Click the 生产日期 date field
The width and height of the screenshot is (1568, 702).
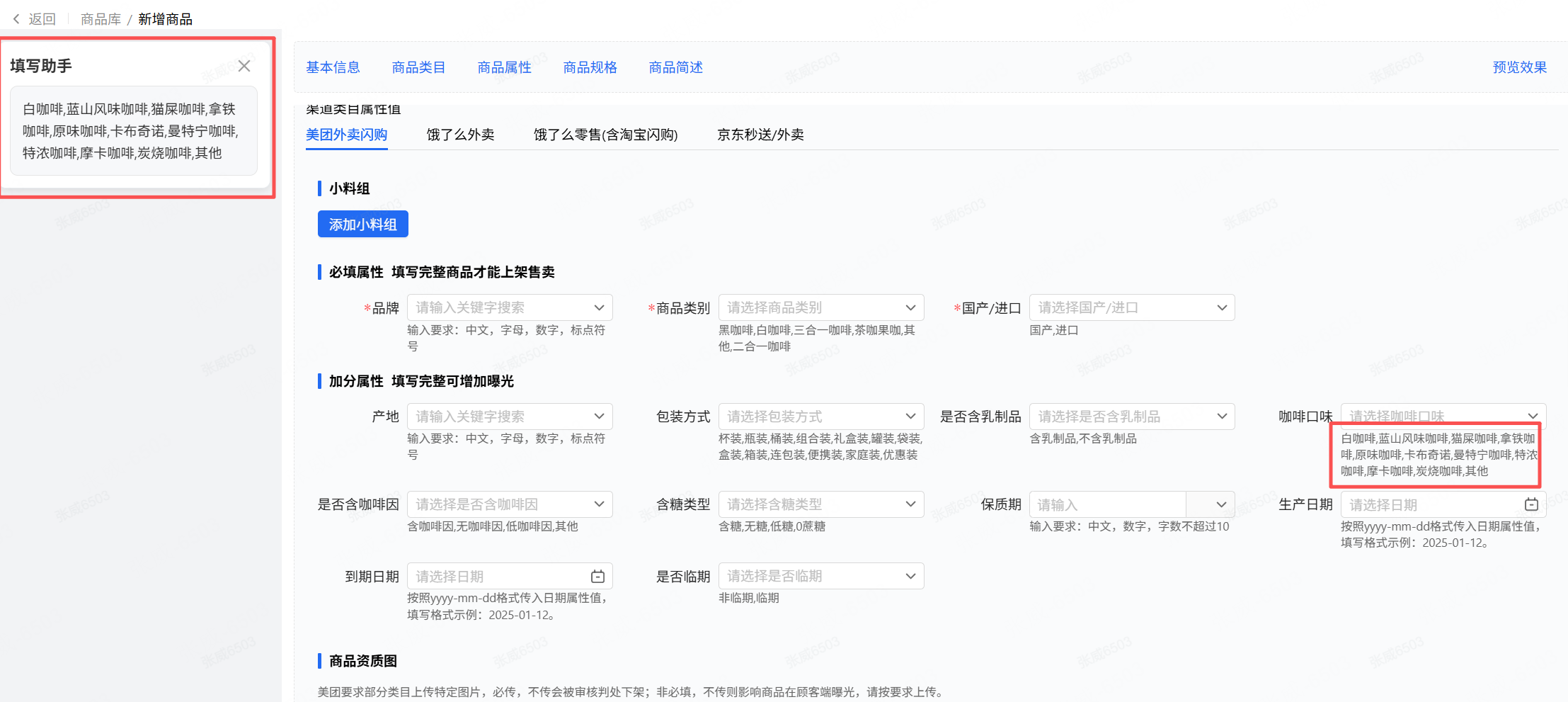(1443, 504)
